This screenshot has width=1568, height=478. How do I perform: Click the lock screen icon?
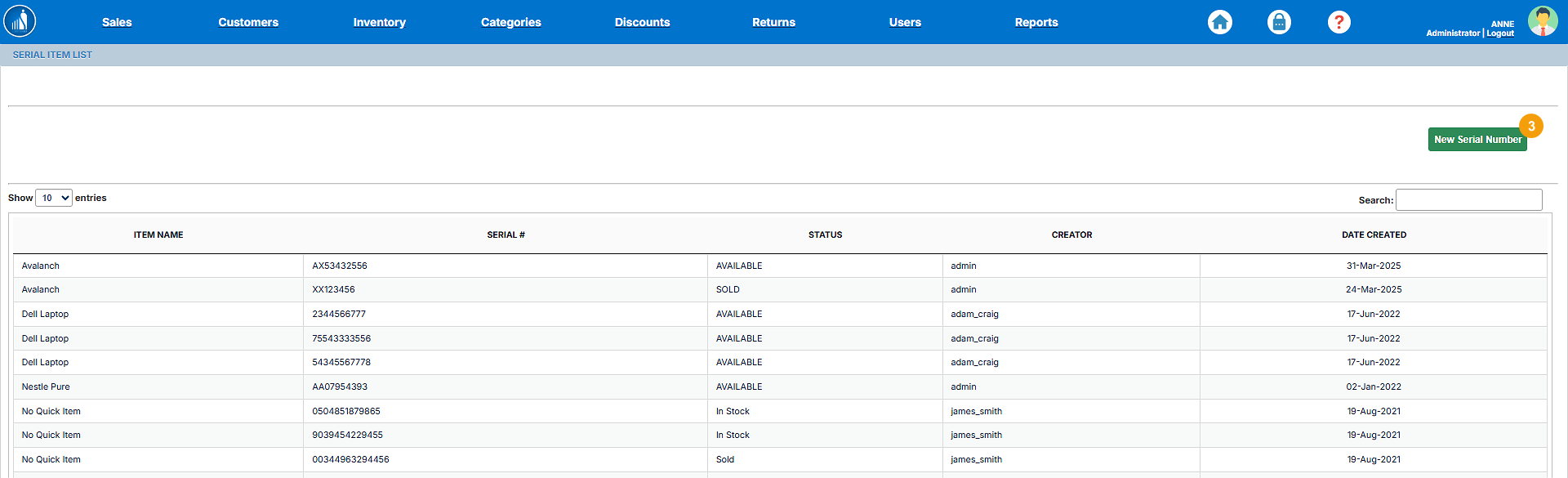tap(1279, 22)
